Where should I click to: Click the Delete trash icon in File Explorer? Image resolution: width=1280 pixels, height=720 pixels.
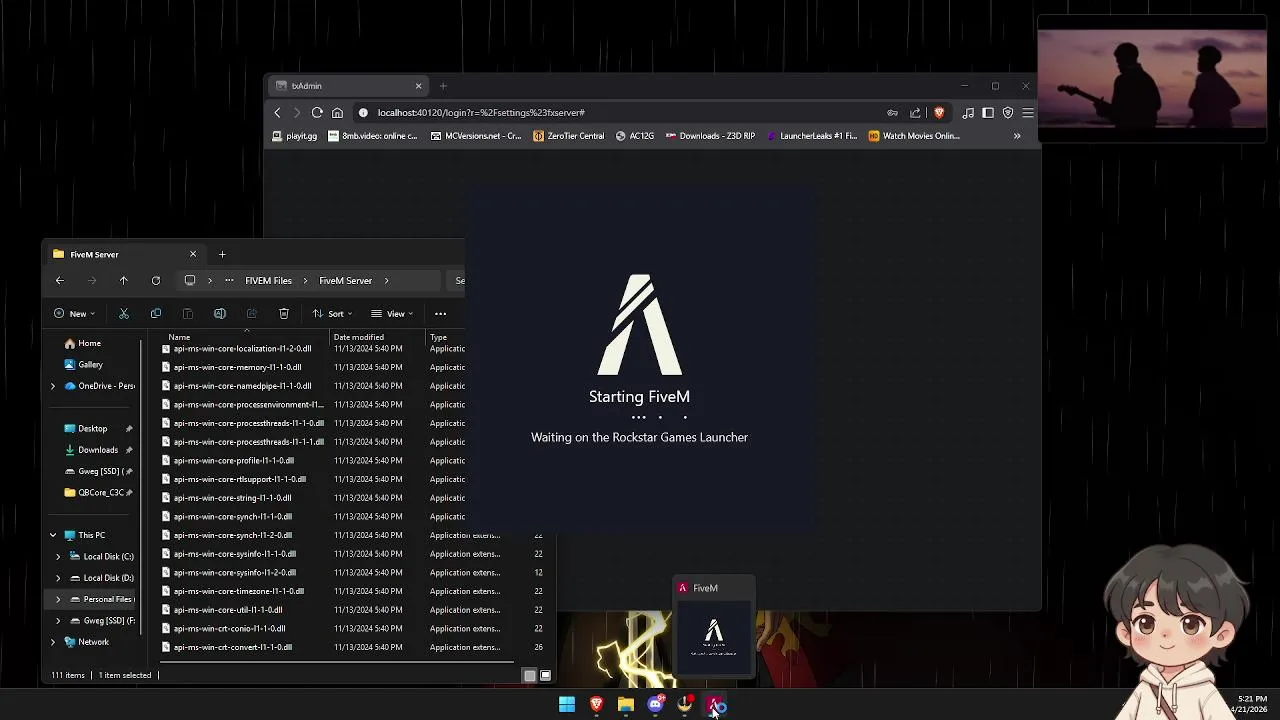284,314
